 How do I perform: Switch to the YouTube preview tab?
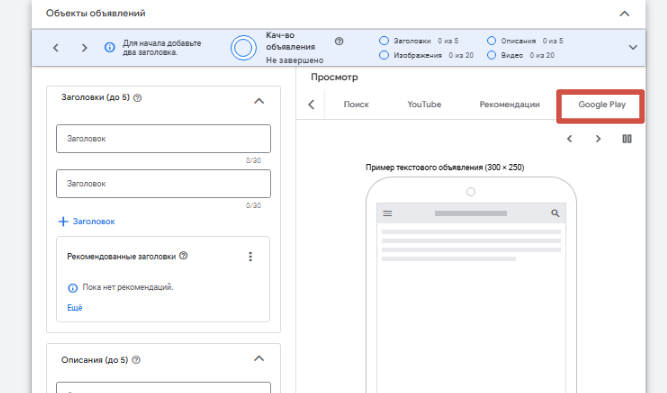coord(424,104)
